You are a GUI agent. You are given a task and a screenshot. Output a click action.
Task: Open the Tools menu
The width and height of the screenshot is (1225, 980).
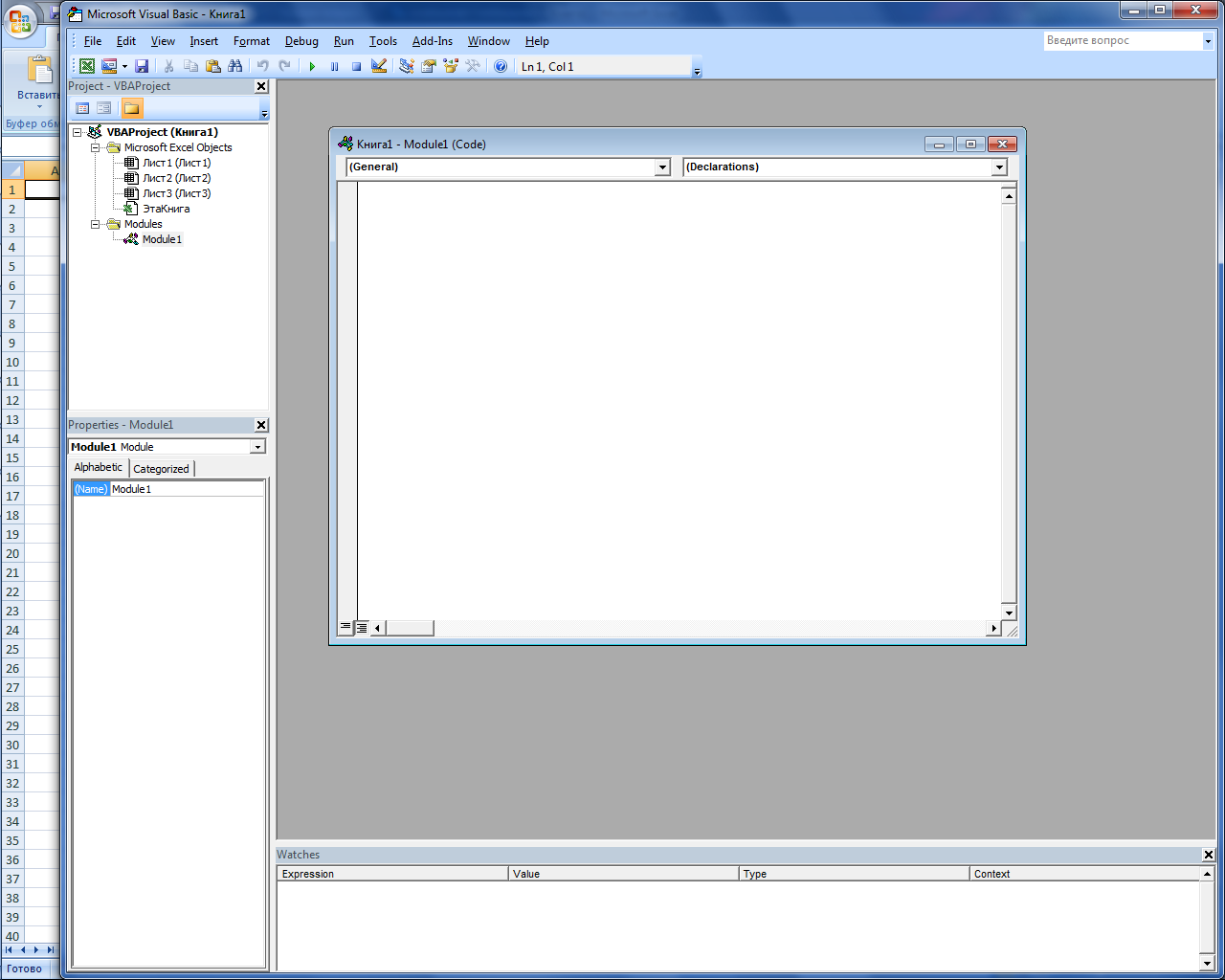click(x=383, y=41)
